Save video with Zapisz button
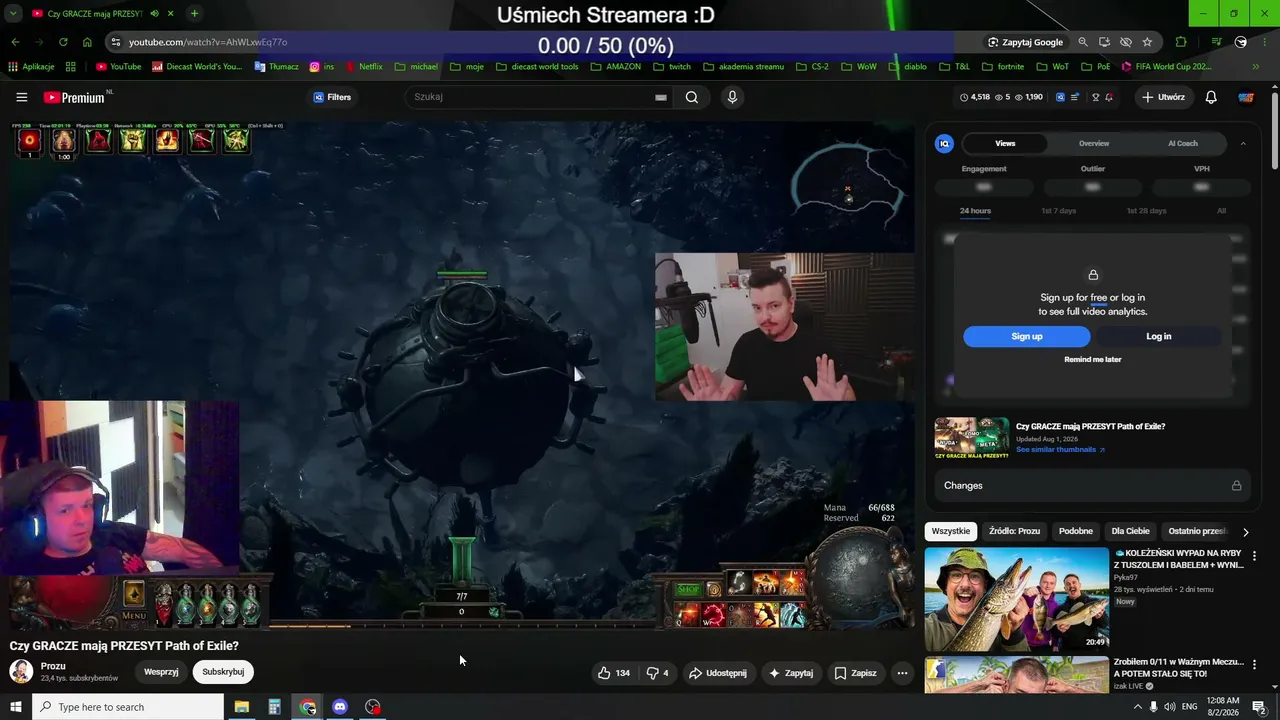This screenshot has height=720, width=1280. [x=856, y=673]
